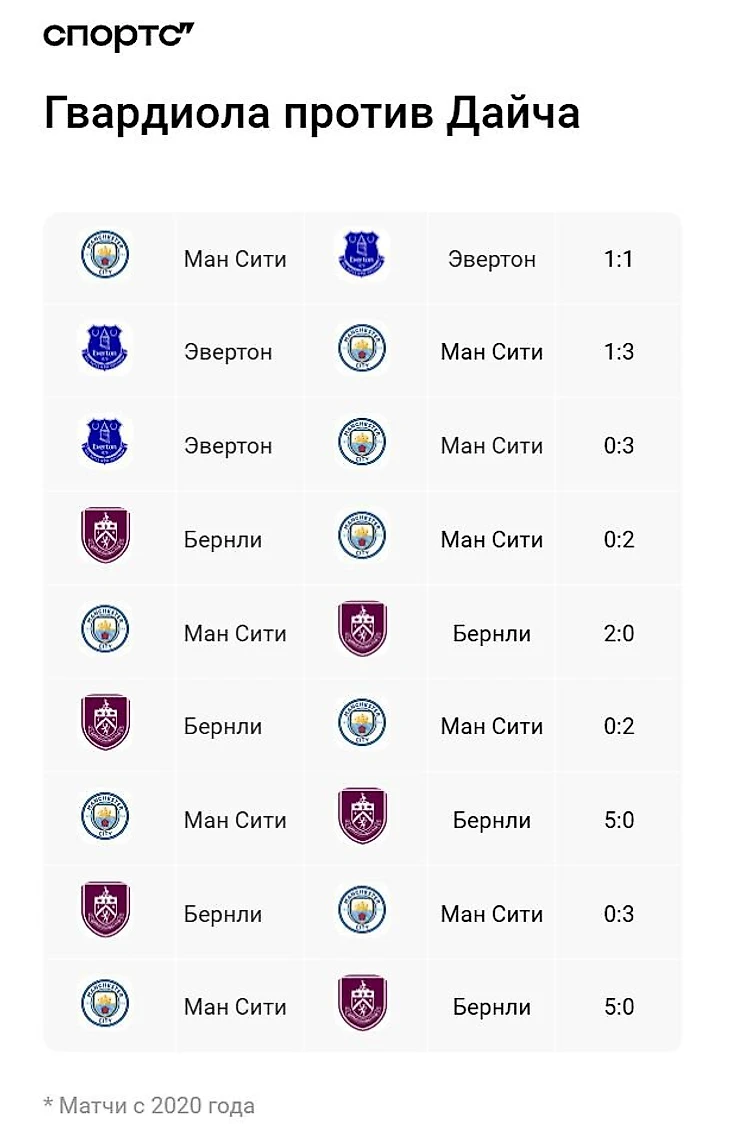The width and height of the screenshot is (730, 1137).
Task: Click the heading Гвардиола против Дайча
Action: (312, 114)
